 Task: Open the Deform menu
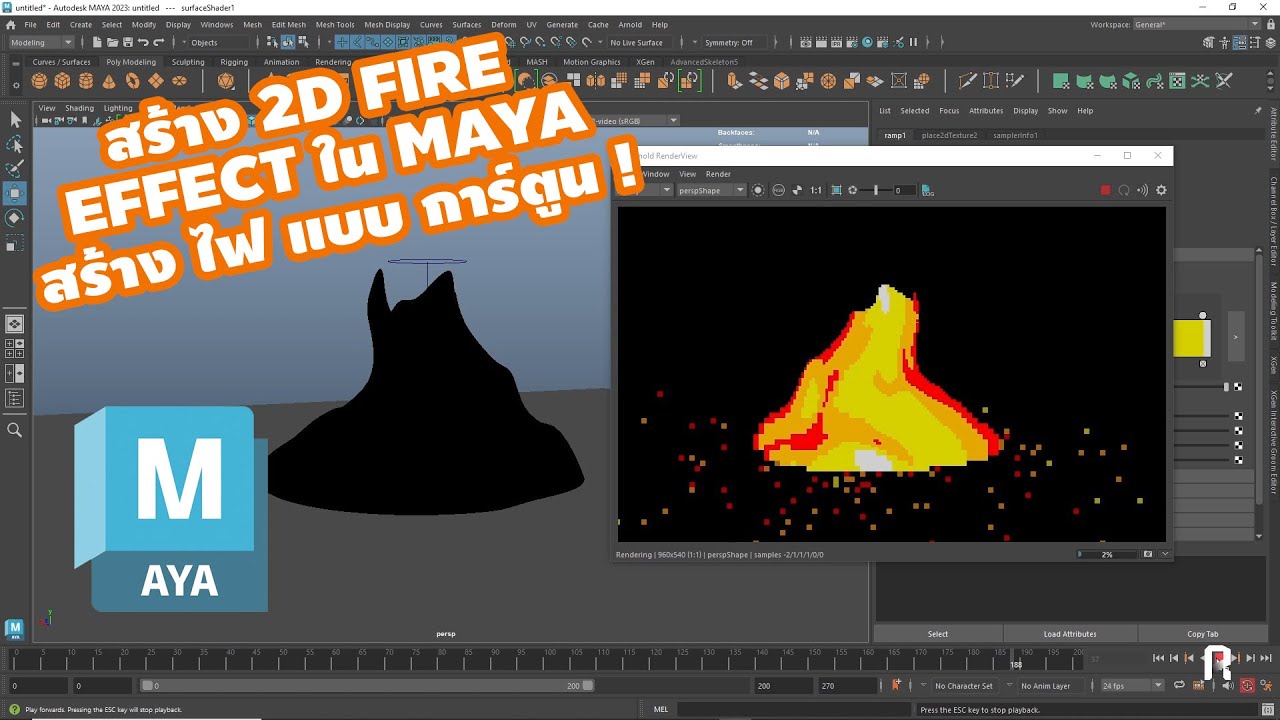tap(504, 24)
